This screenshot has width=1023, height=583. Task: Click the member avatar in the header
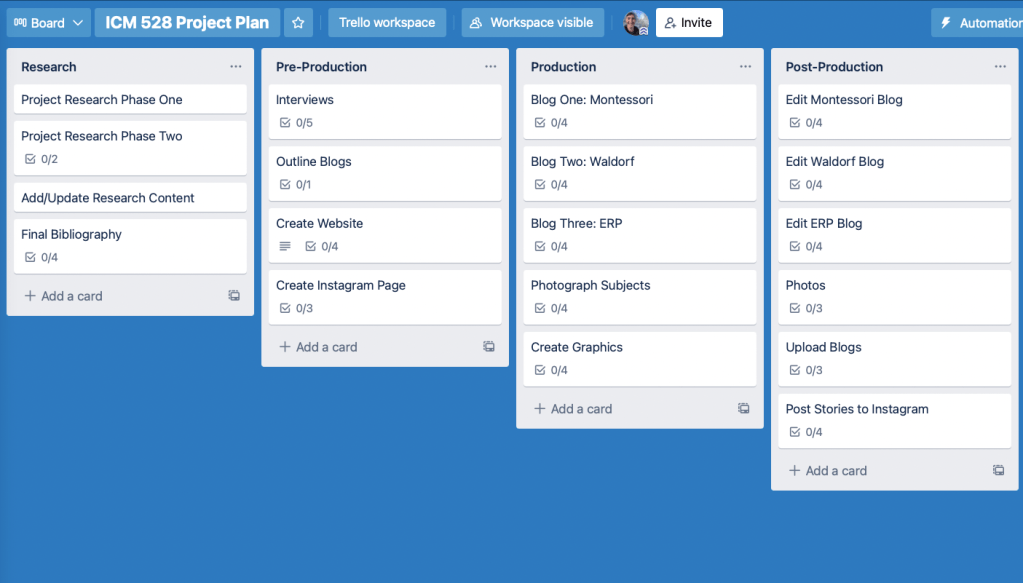[636, 23]
